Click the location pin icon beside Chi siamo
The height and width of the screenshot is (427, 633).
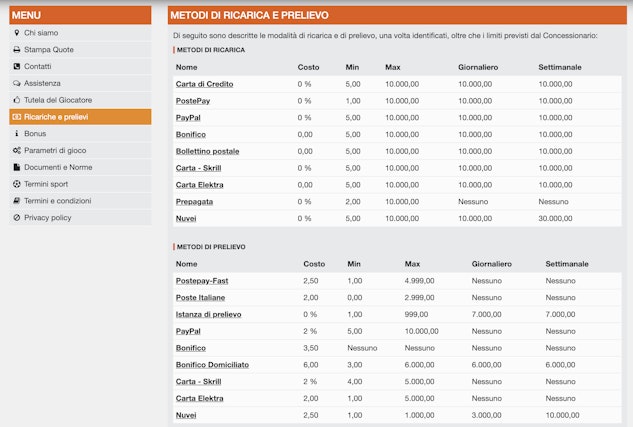click(x=16, y=33)
